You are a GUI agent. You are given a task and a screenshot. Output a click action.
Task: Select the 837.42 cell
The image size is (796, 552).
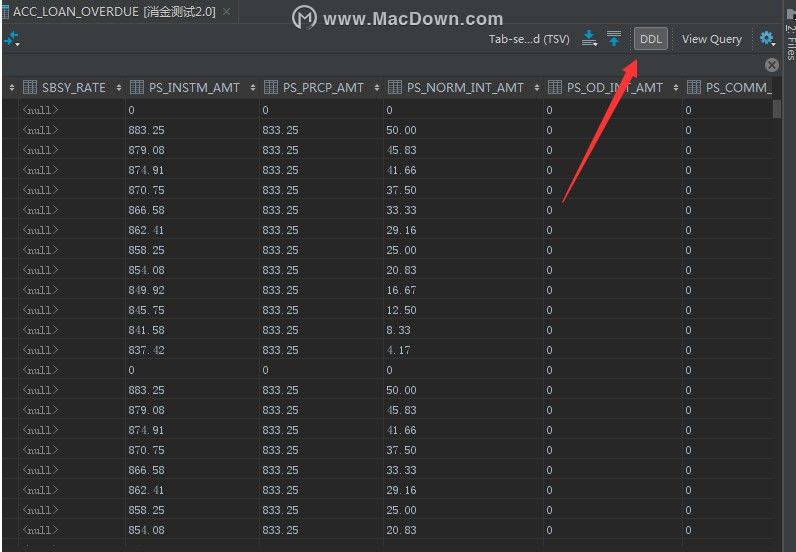[x=192, y=350]
